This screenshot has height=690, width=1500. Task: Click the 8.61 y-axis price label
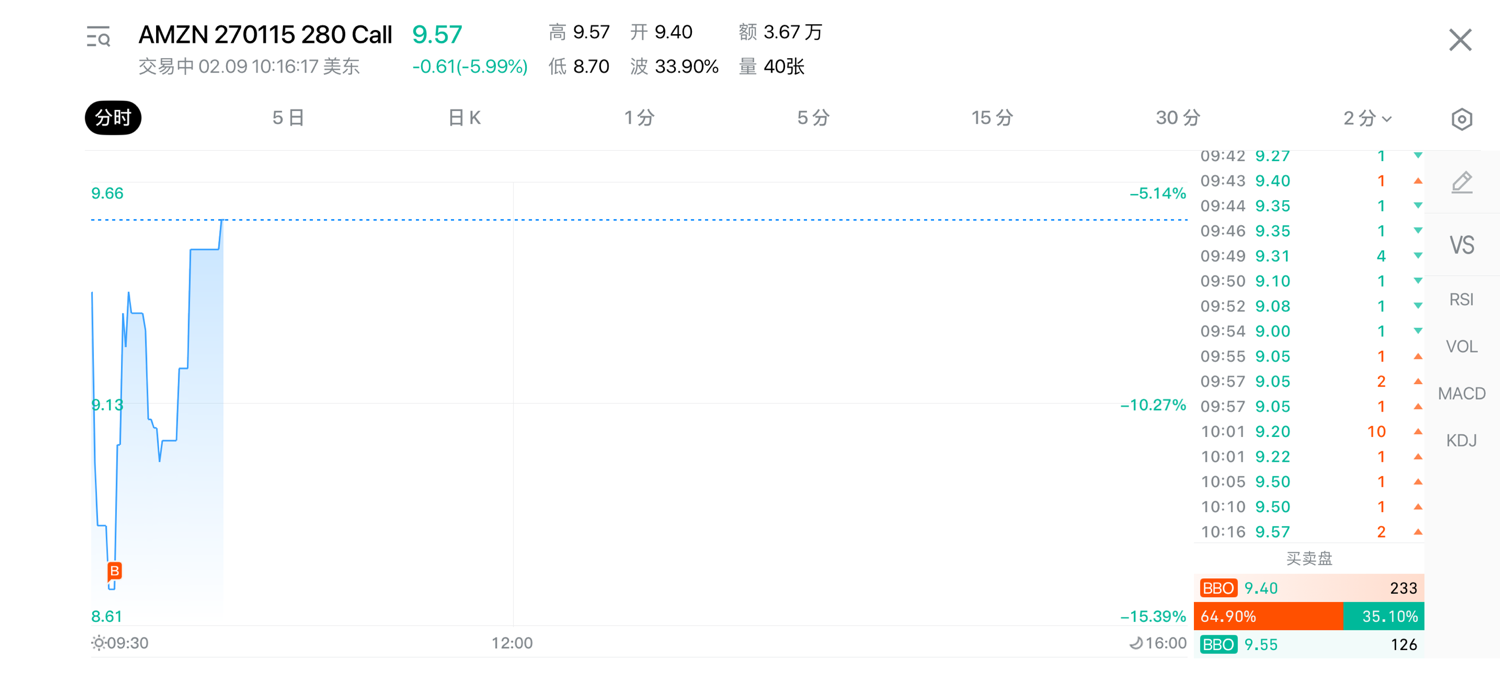click(x=107, y=617)
